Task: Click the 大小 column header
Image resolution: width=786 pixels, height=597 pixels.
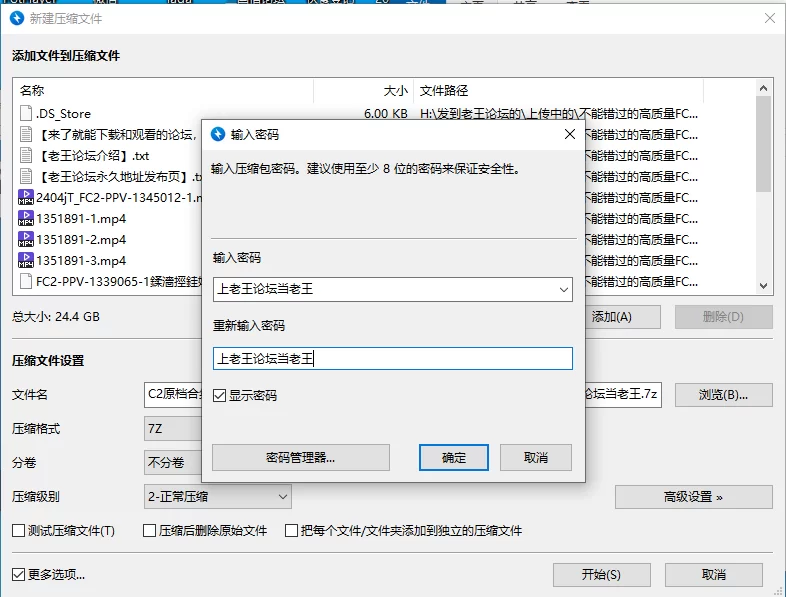Action: pyautogui.click(x=363, y=91)
